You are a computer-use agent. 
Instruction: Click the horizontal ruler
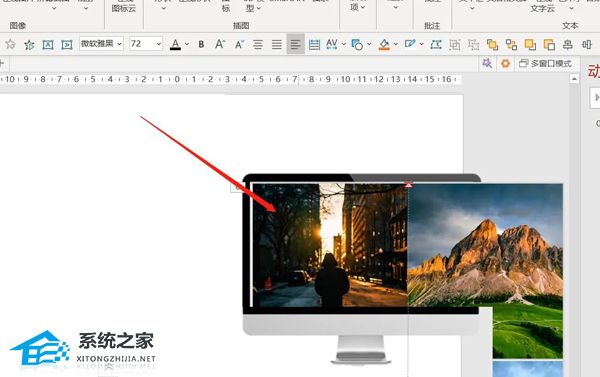click(x=230, y=79)
